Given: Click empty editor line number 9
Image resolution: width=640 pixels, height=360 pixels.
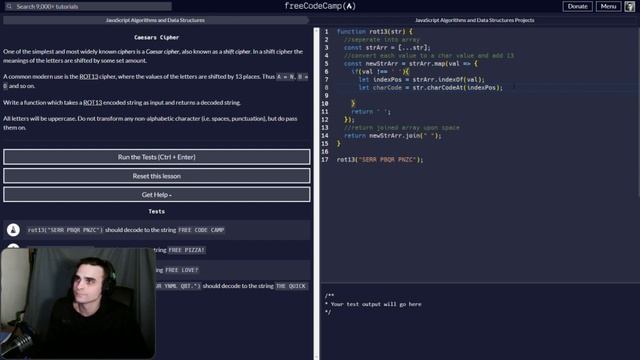Looking at the screenshot, I should pos(326,96).
